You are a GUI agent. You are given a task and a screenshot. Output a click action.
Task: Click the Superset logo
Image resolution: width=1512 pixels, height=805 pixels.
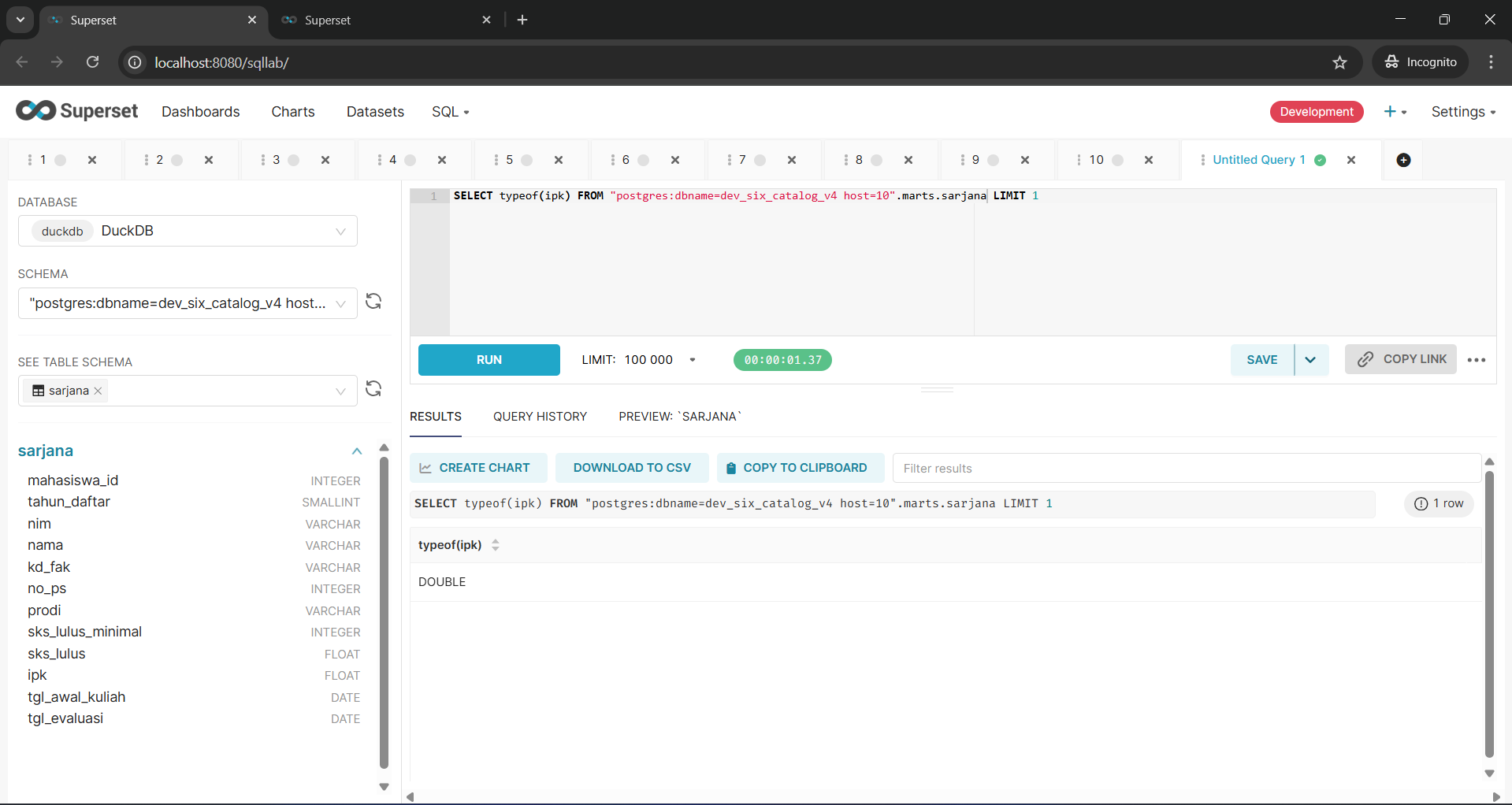(x=77, y=111)
